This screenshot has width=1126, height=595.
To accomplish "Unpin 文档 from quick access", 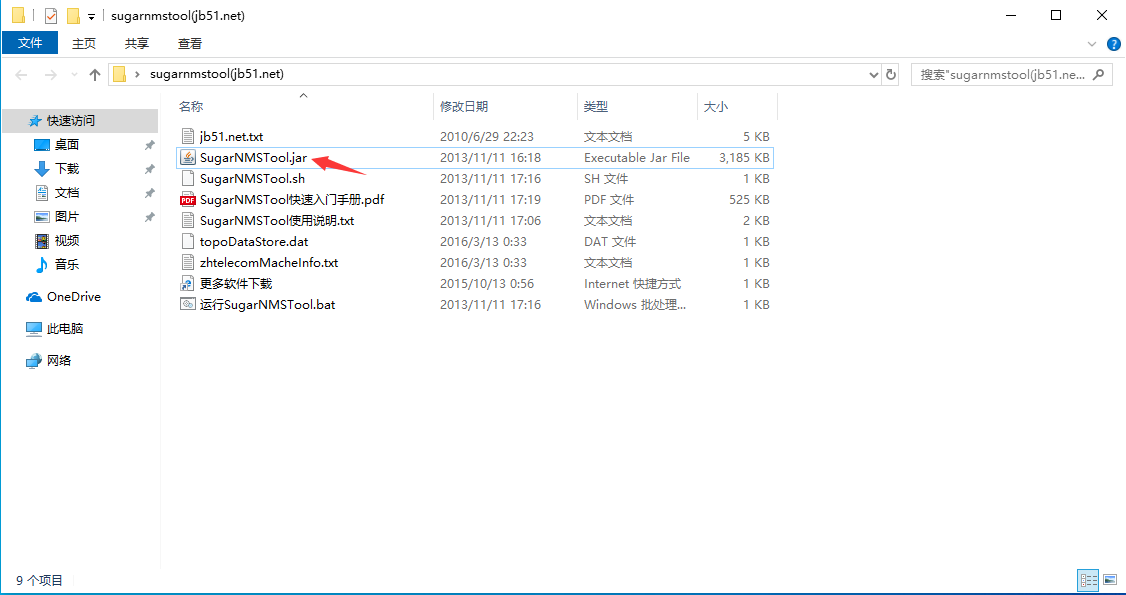I will tap(149, 193).
